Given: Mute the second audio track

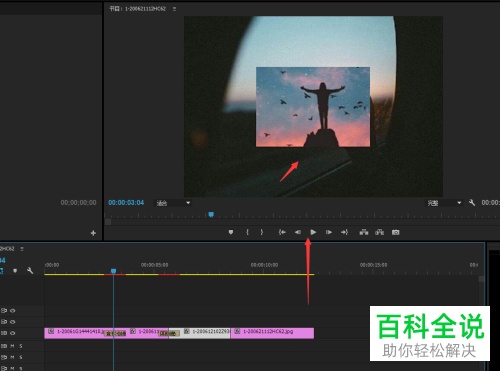Looking at the screenshot, I should pos(12,357).
